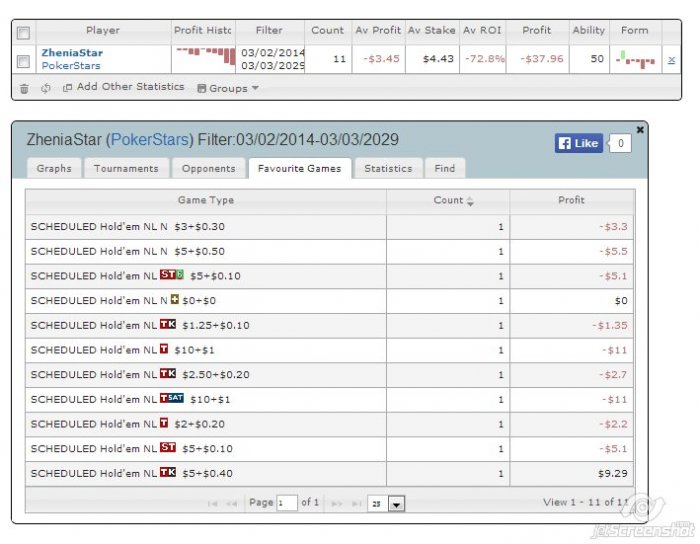Click the Ability value 50
The width and height of the screenshot is (700, 544).
tap(597, 59)
